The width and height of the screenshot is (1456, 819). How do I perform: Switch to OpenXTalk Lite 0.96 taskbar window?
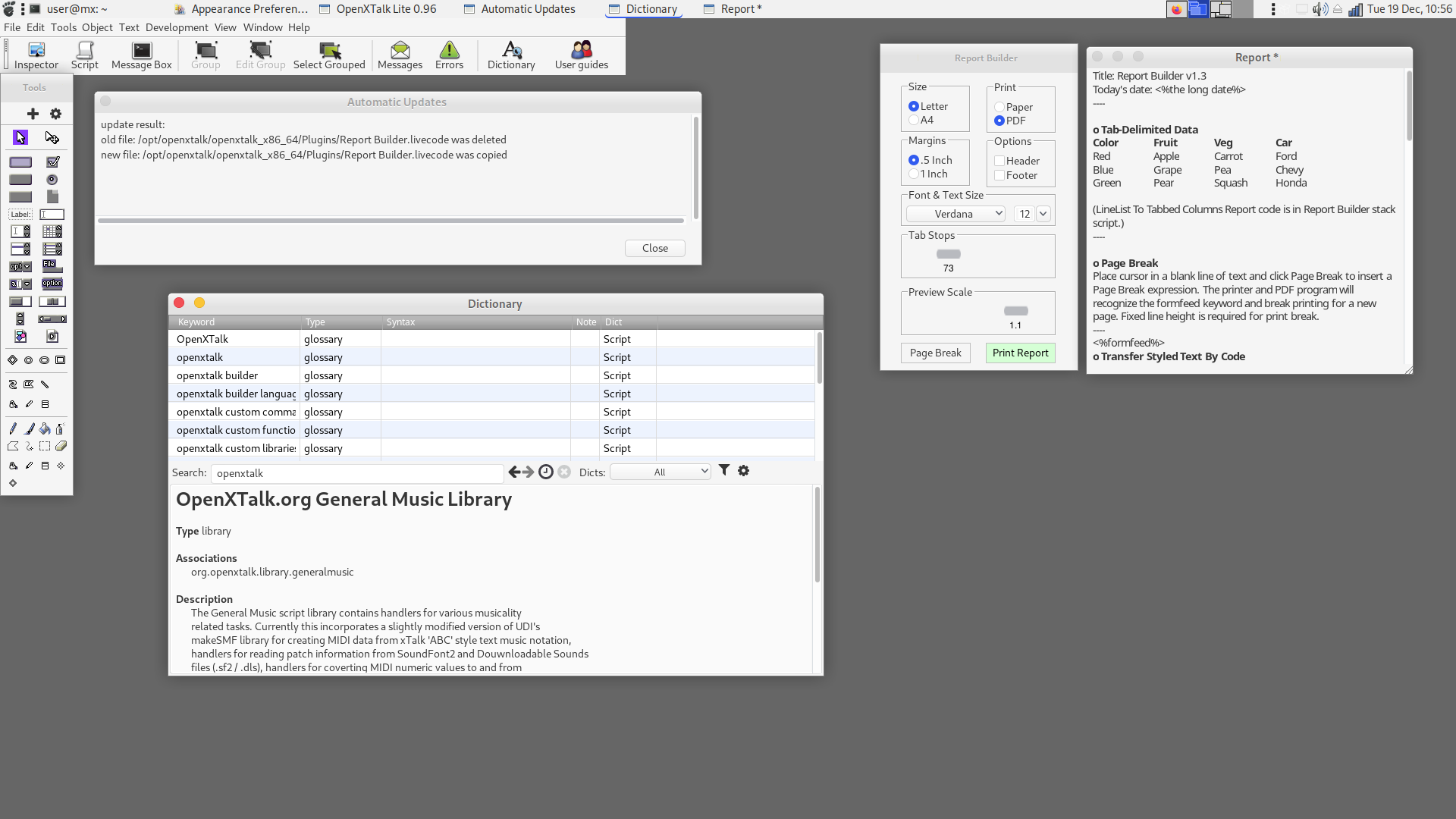tap(378, 9)
